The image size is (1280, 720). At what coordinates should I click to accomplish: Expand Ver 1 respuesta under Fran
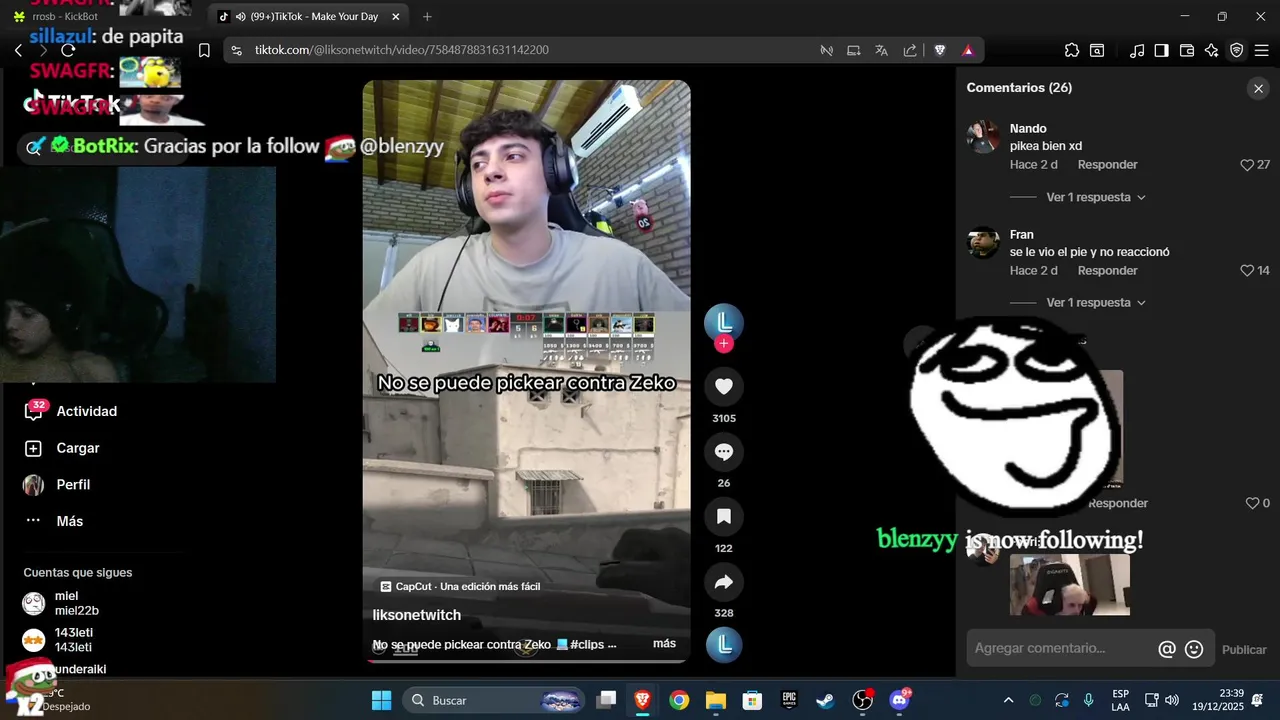click(x=1095, y=302)
